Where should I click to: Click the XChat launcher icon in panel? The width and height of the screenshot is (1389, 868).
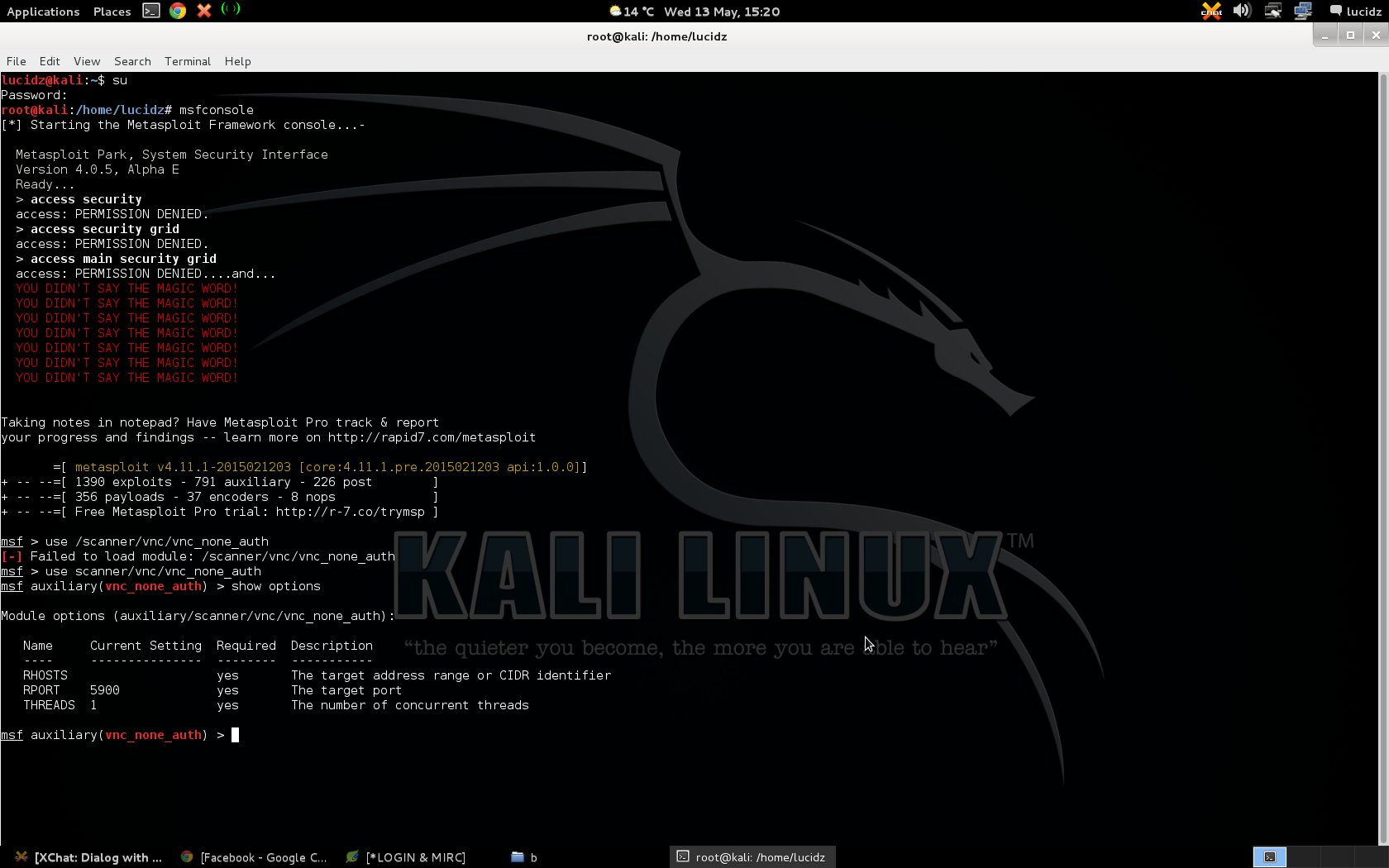tap(204, 11)
